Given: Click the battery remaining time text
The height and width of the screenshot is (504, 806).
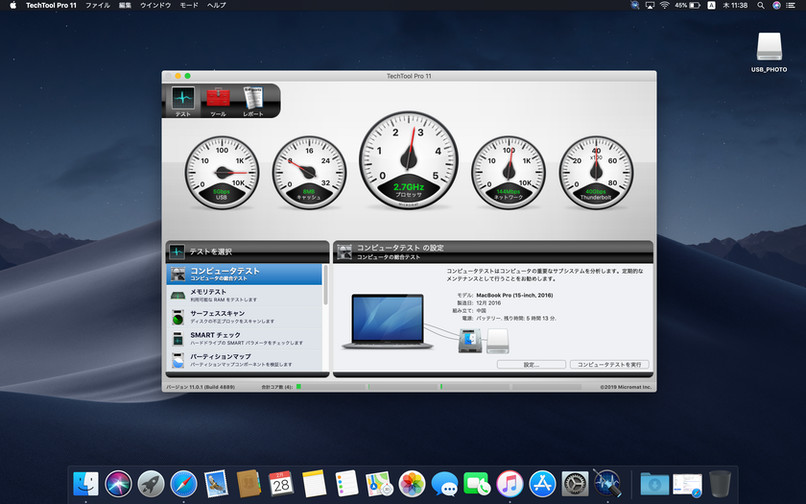Looking at the screenshot, I should pos(516,318).
